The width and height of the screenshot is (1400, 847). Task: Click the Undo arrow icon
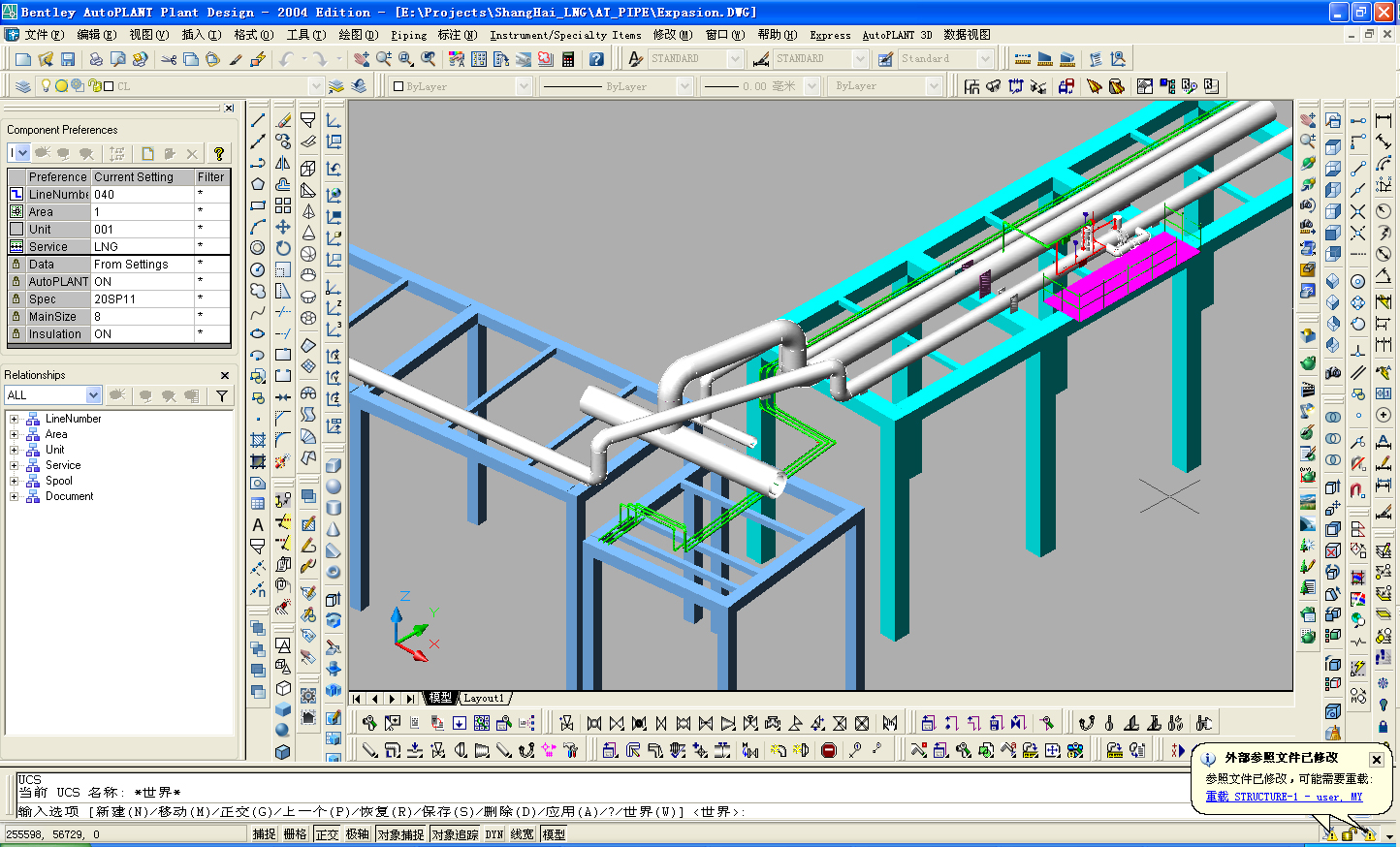[286, 59]
